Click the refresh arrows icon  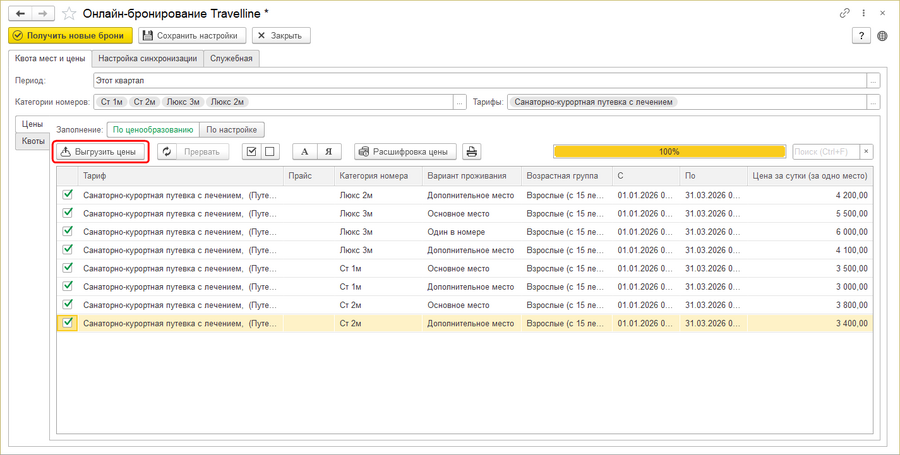(x=167, y=152)
